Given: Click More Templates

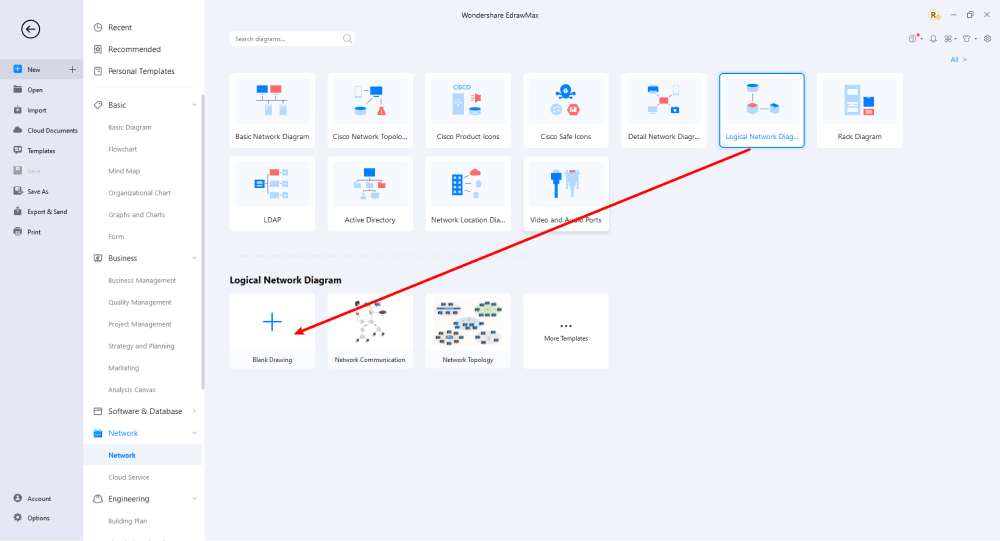Looking at the screenshot, I should coord(566,330).
